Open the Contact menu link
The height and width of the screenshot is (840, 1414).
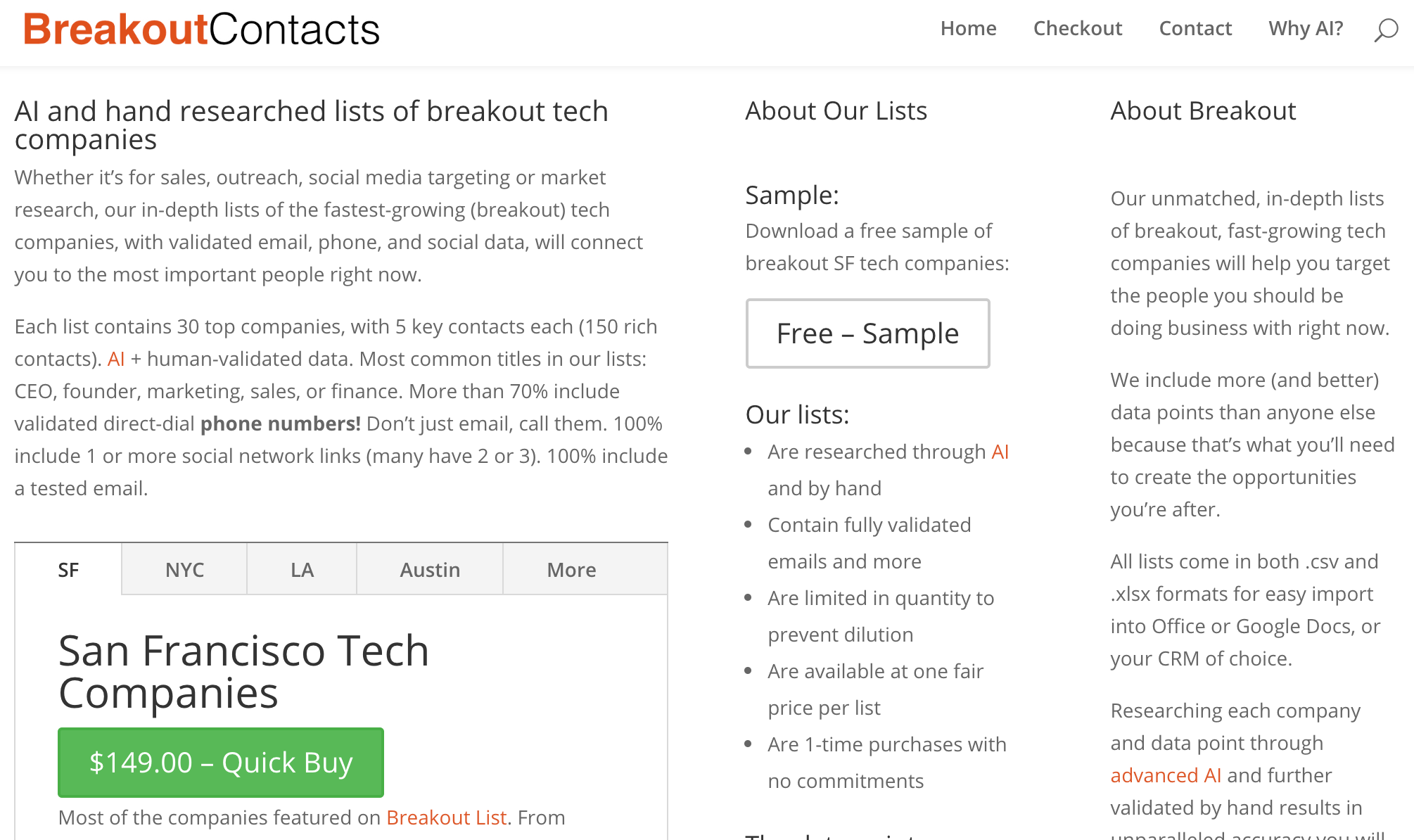coord(1195,28)
